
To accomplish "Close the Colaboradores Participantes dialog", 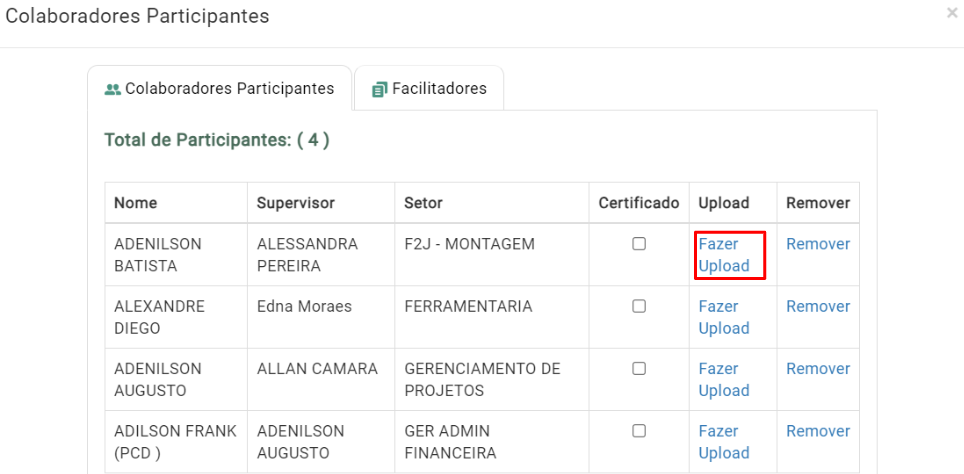I will tap(952, 14).
